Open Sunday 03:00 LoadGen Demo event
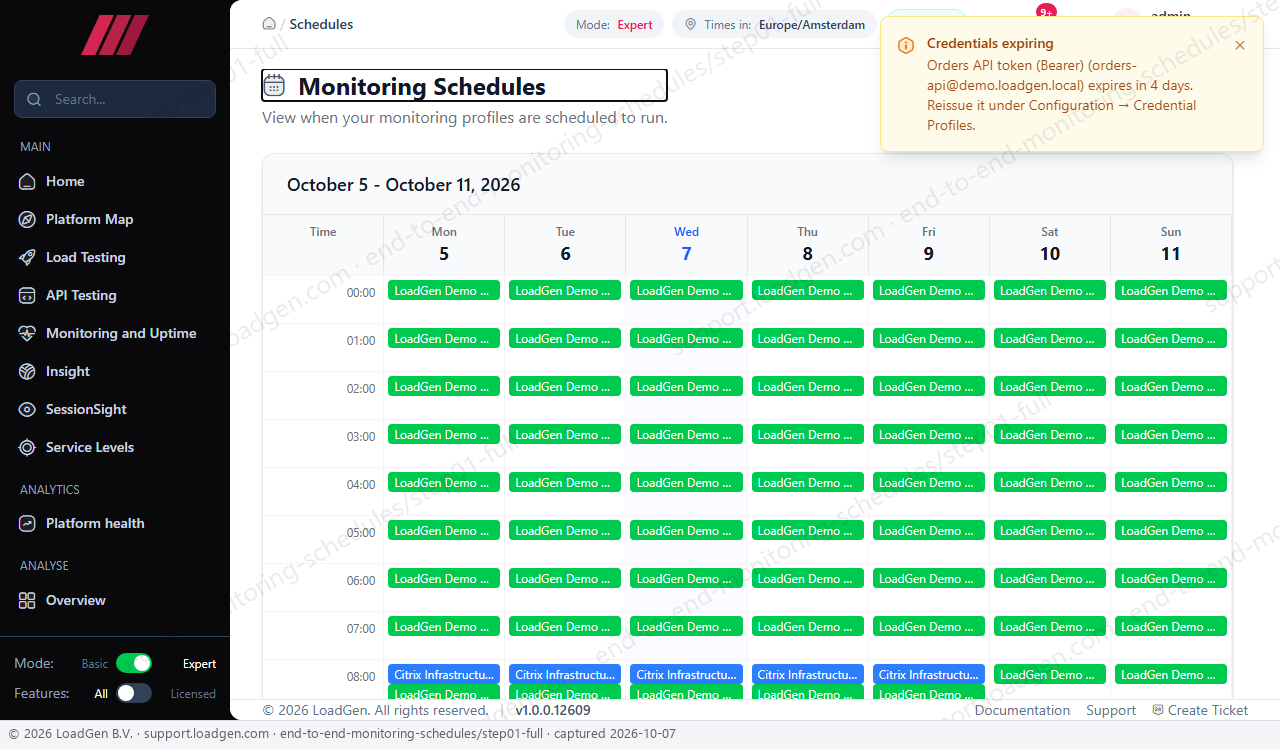 1171,434
